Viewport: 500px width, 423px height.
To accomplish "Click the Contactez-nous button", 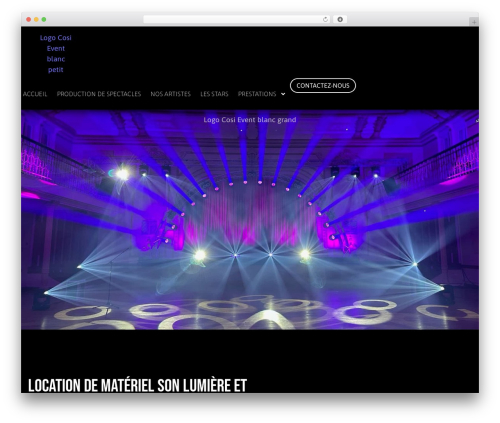I will click(x=323, y=86).
